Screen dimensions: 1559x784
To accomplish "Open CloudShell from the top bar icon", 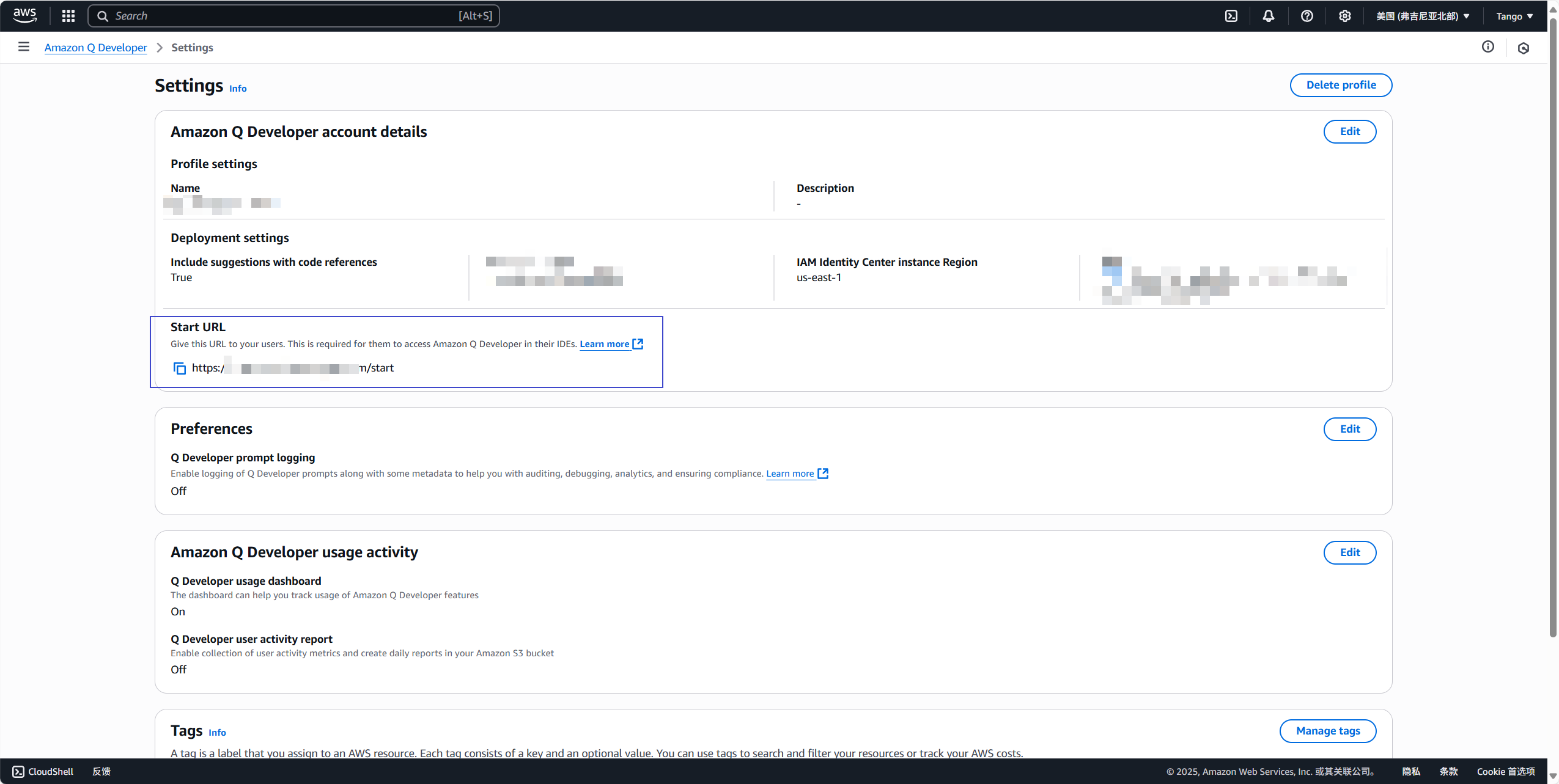I will (x=1231, y=16).
